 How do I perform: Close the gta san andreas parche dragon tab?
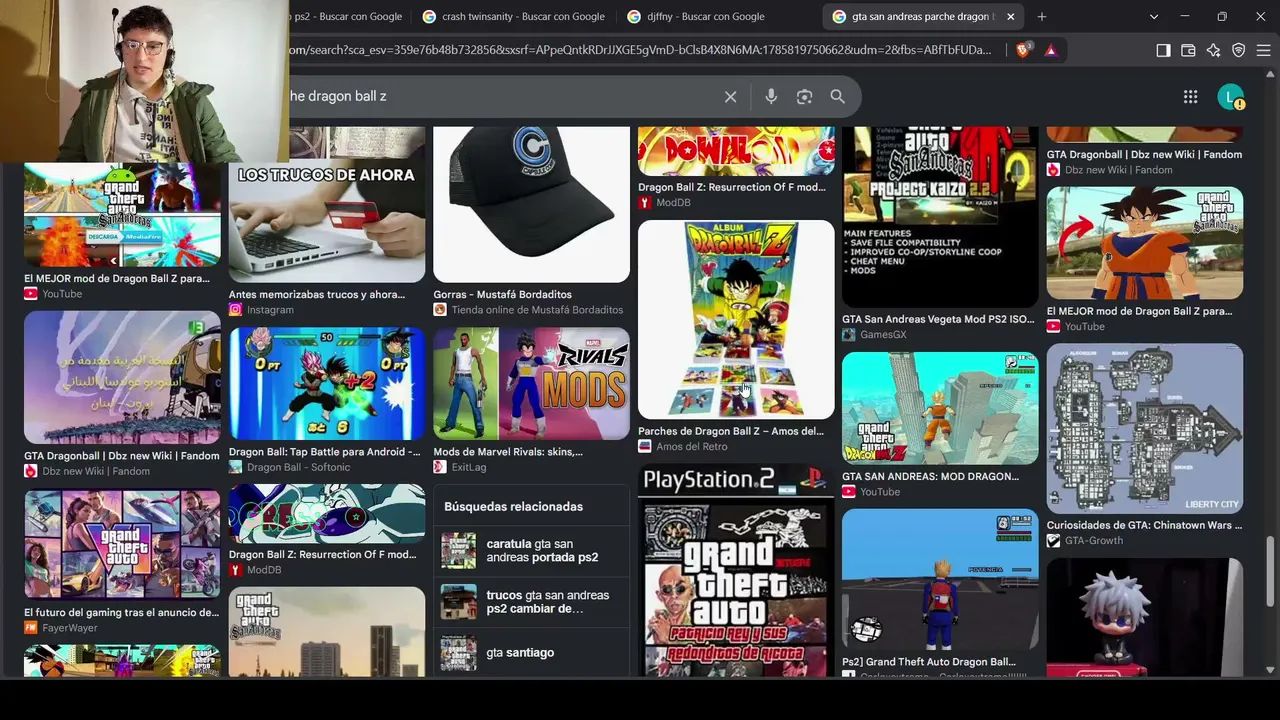tap(1010, 16)
